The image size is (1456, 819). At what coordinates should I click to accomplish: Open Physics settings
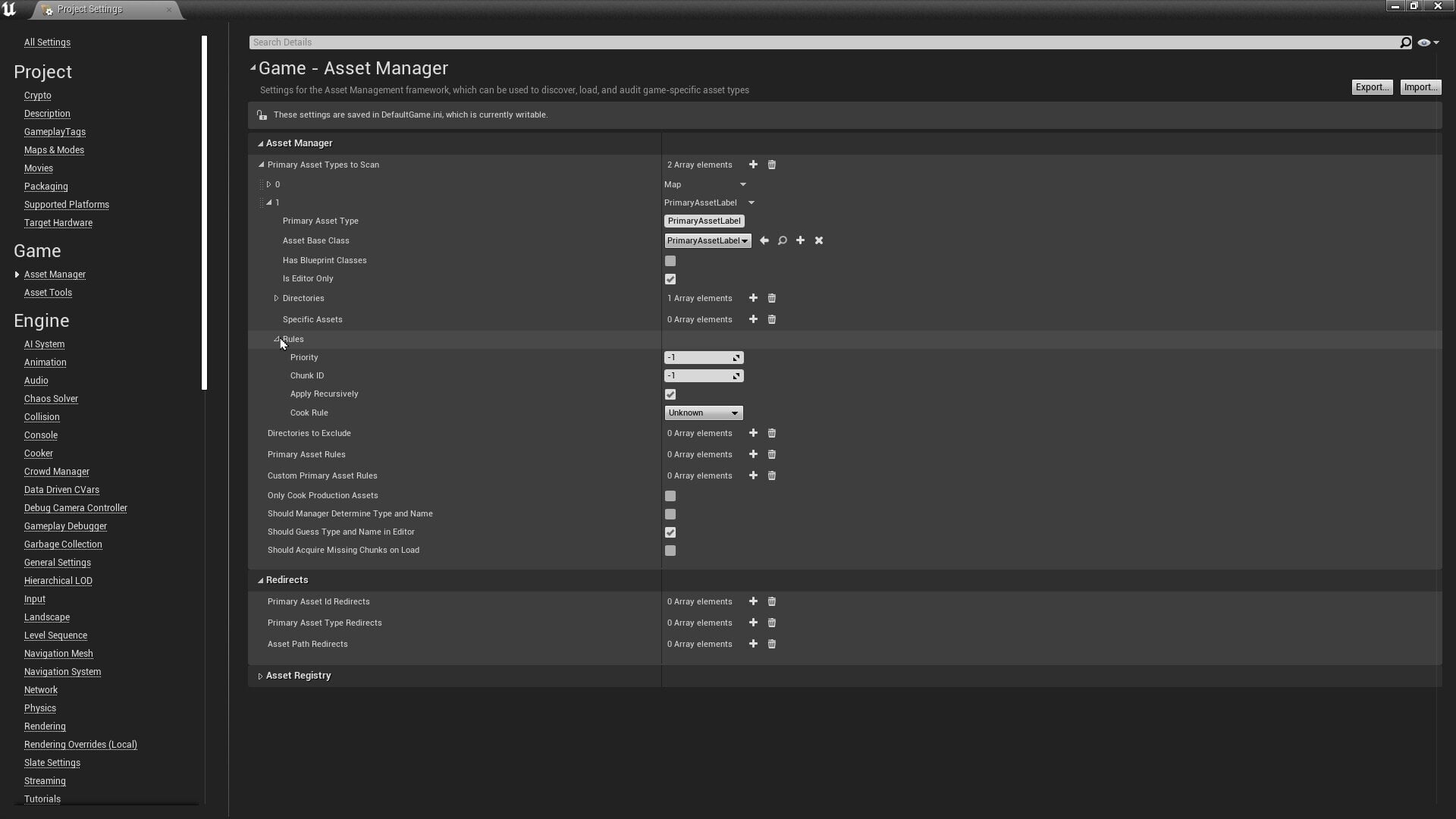point(40,708)
